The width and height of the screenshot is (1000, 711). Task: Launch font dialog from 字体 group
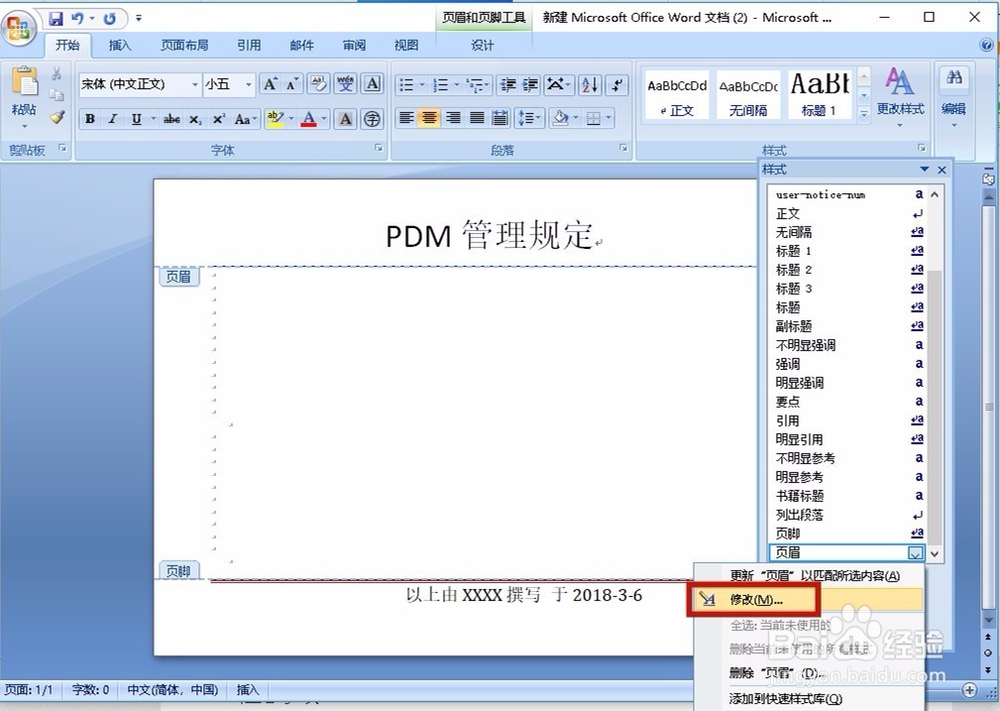[378, 149]
